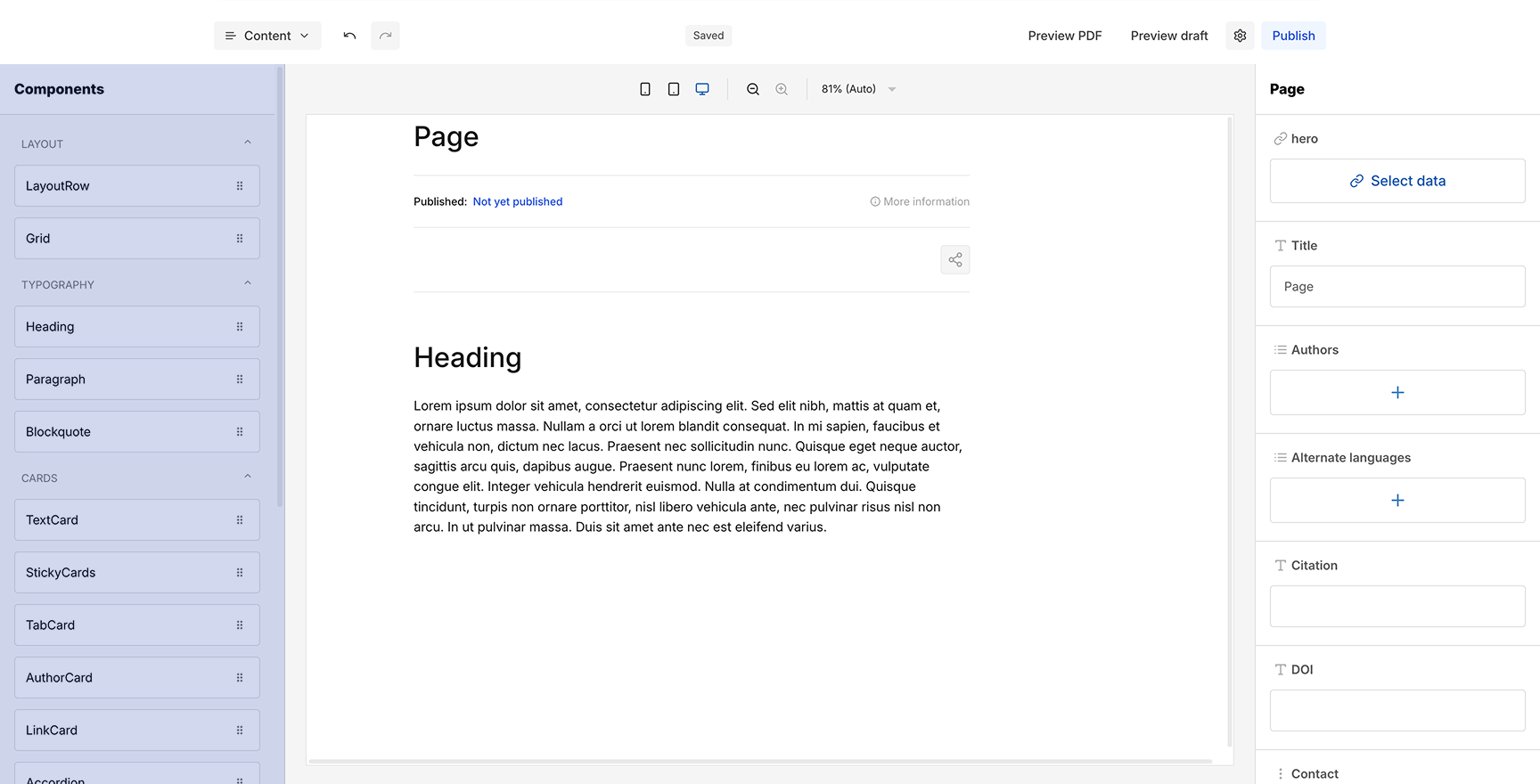Click the Saved status badge
Image resolution: width=1540 pixels, height=784 pixels.
[x=709, y=36]
